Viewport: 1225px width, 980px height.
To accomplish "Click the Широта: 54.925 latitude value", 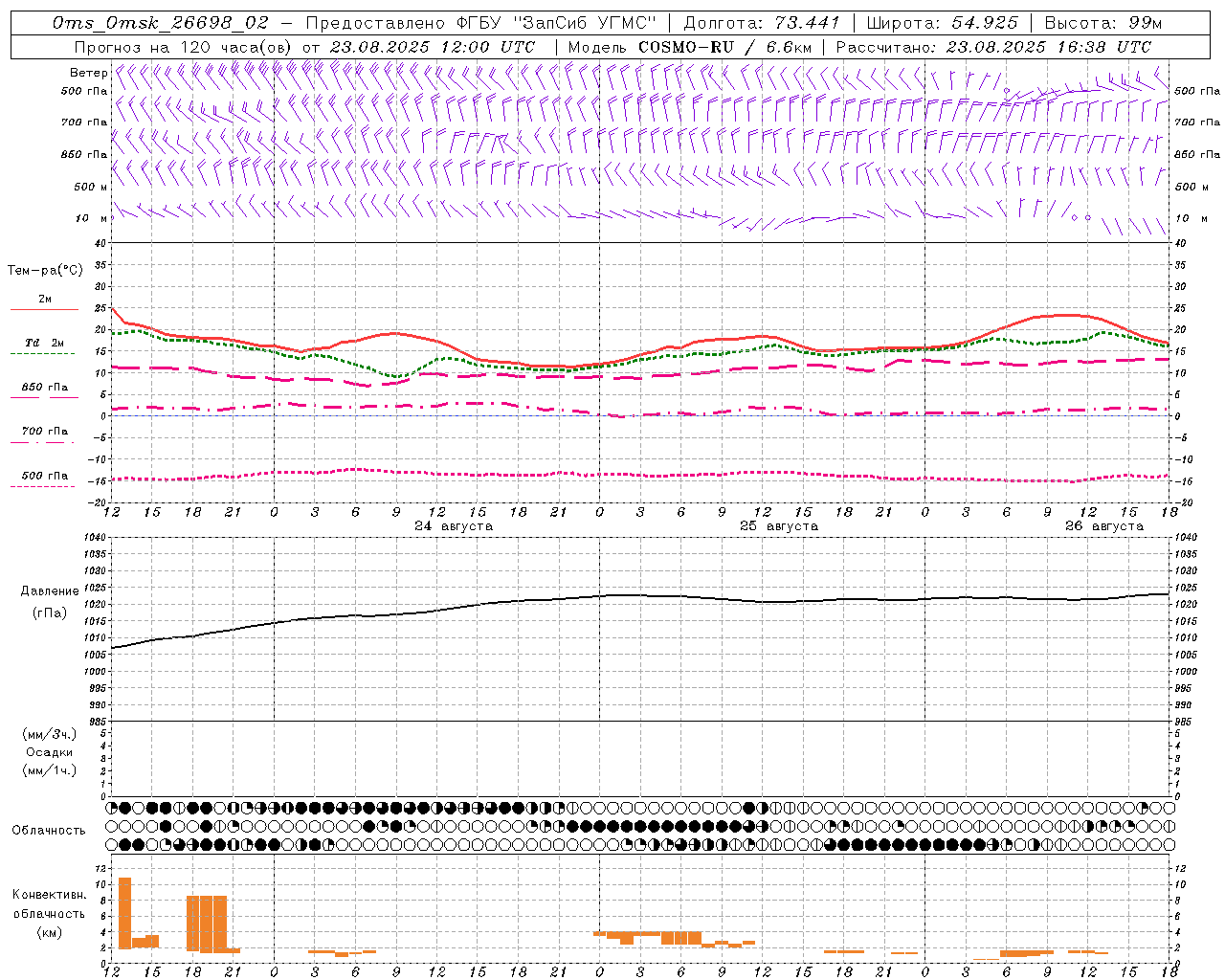I will point(942,23).
